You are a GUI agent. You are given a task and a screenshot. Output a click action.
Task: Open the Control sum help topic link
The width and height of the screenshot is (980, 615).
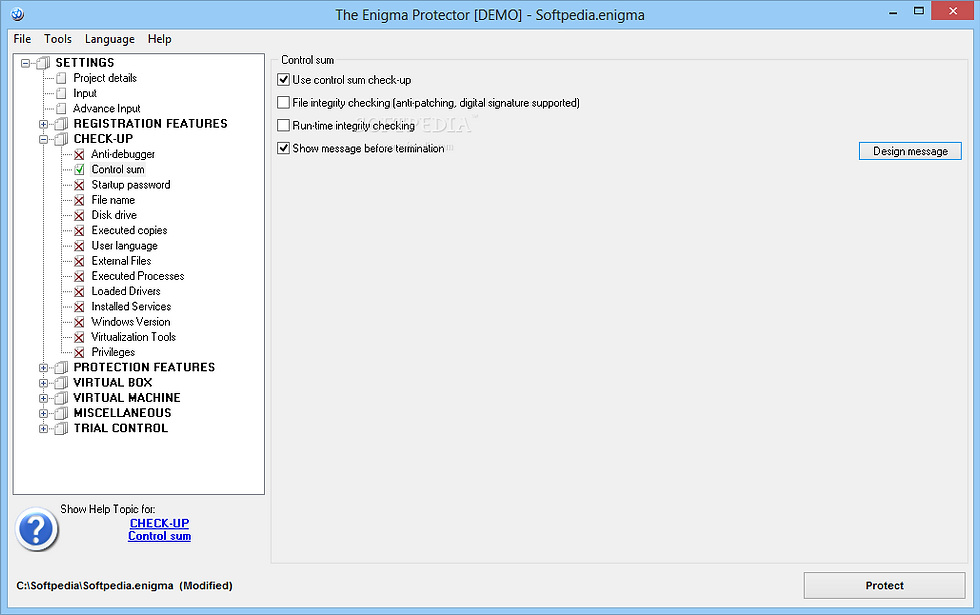159,536
